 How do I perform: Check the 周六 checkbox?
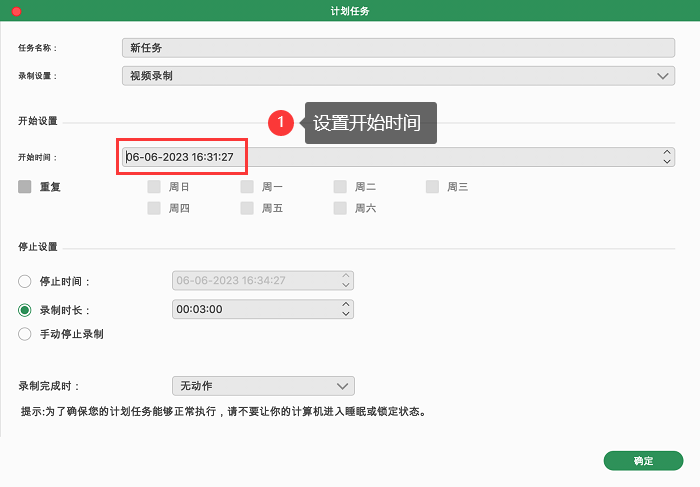340,208
